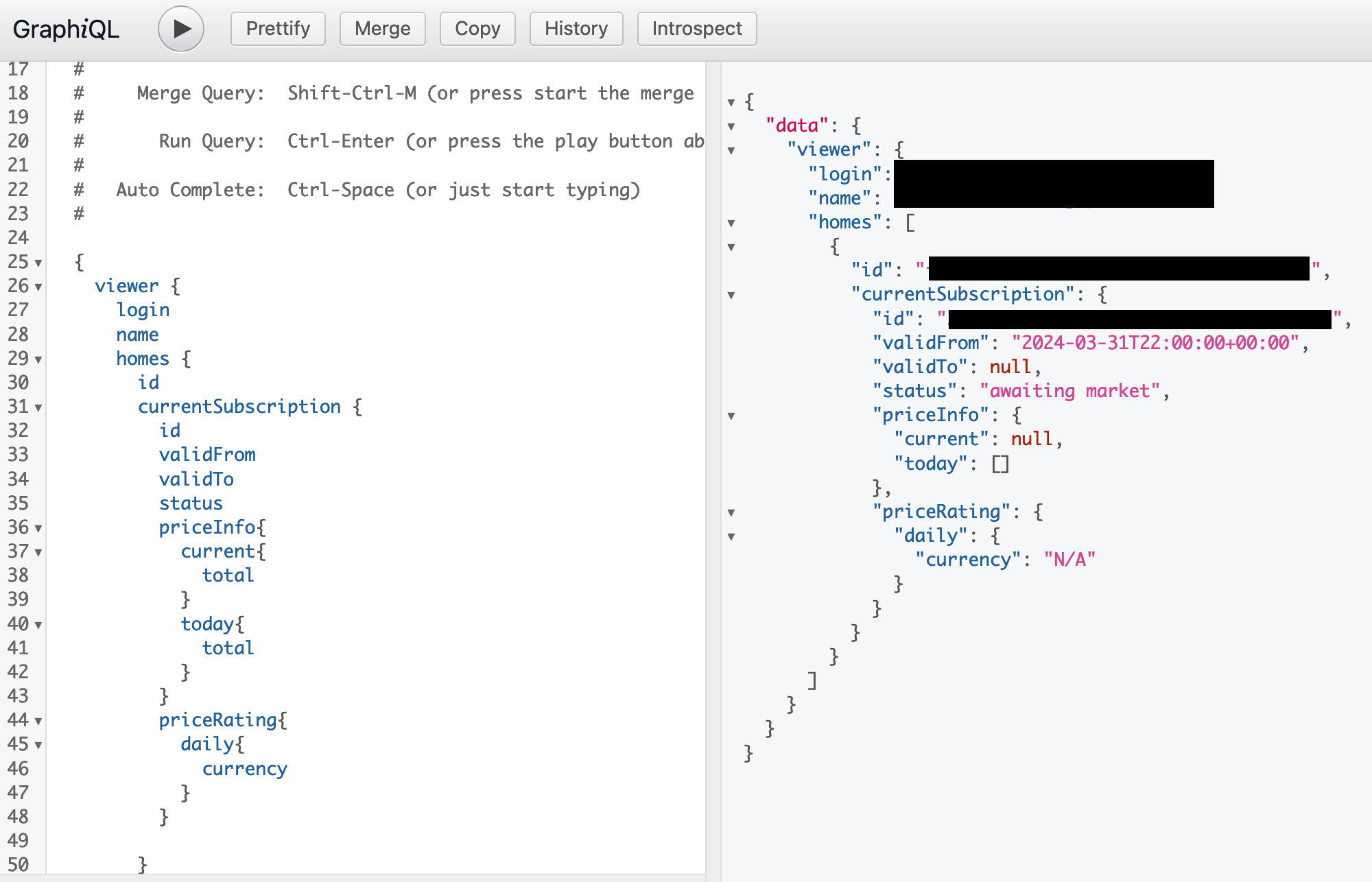Fold the priceInfo block at line 36
Viewport: 1372px width, 882px height.
click(38, 529)
